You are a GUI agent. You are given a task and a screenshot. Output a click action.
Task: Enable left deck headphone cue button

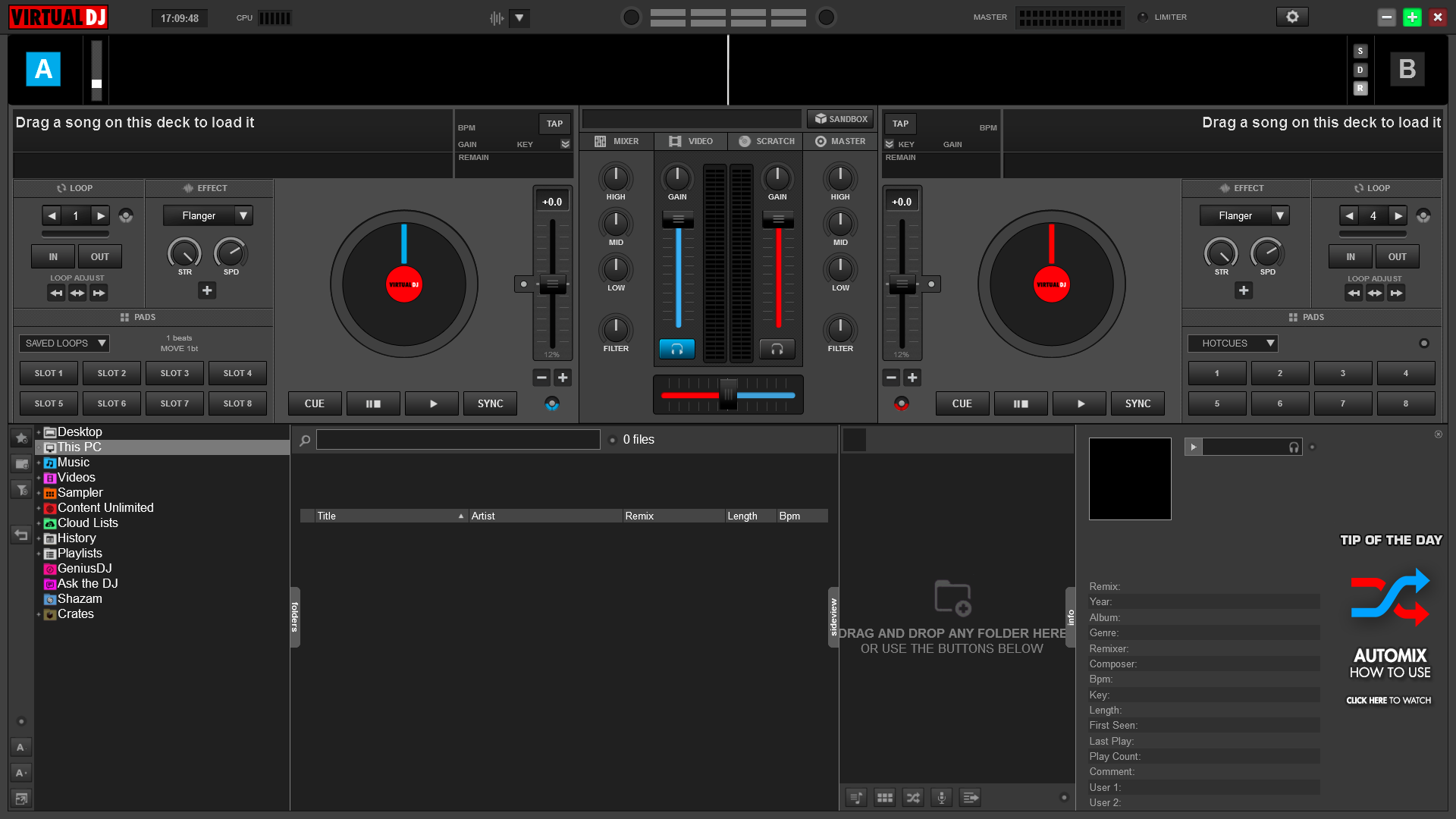(677, 349)
